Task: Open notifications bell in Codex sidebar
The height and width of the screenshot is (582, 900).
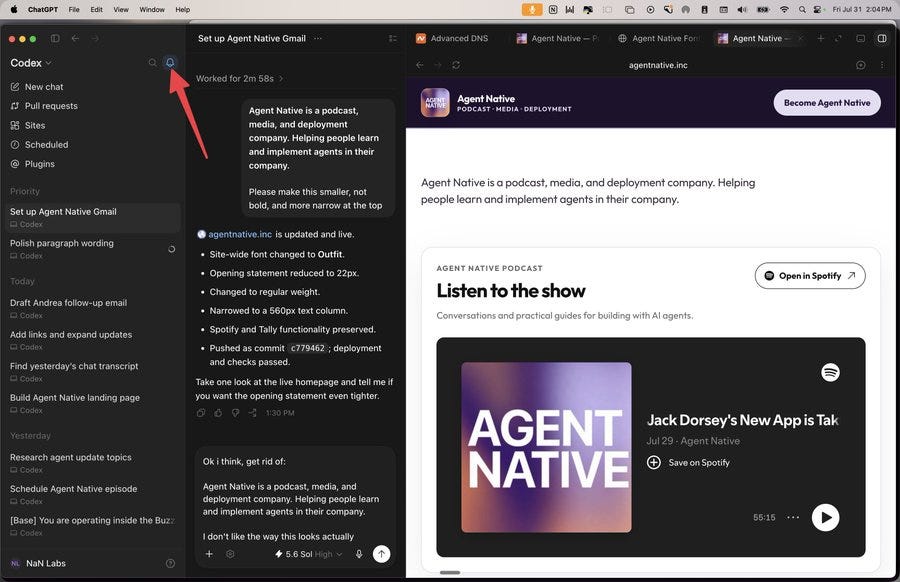Action: tap(170, 63)
